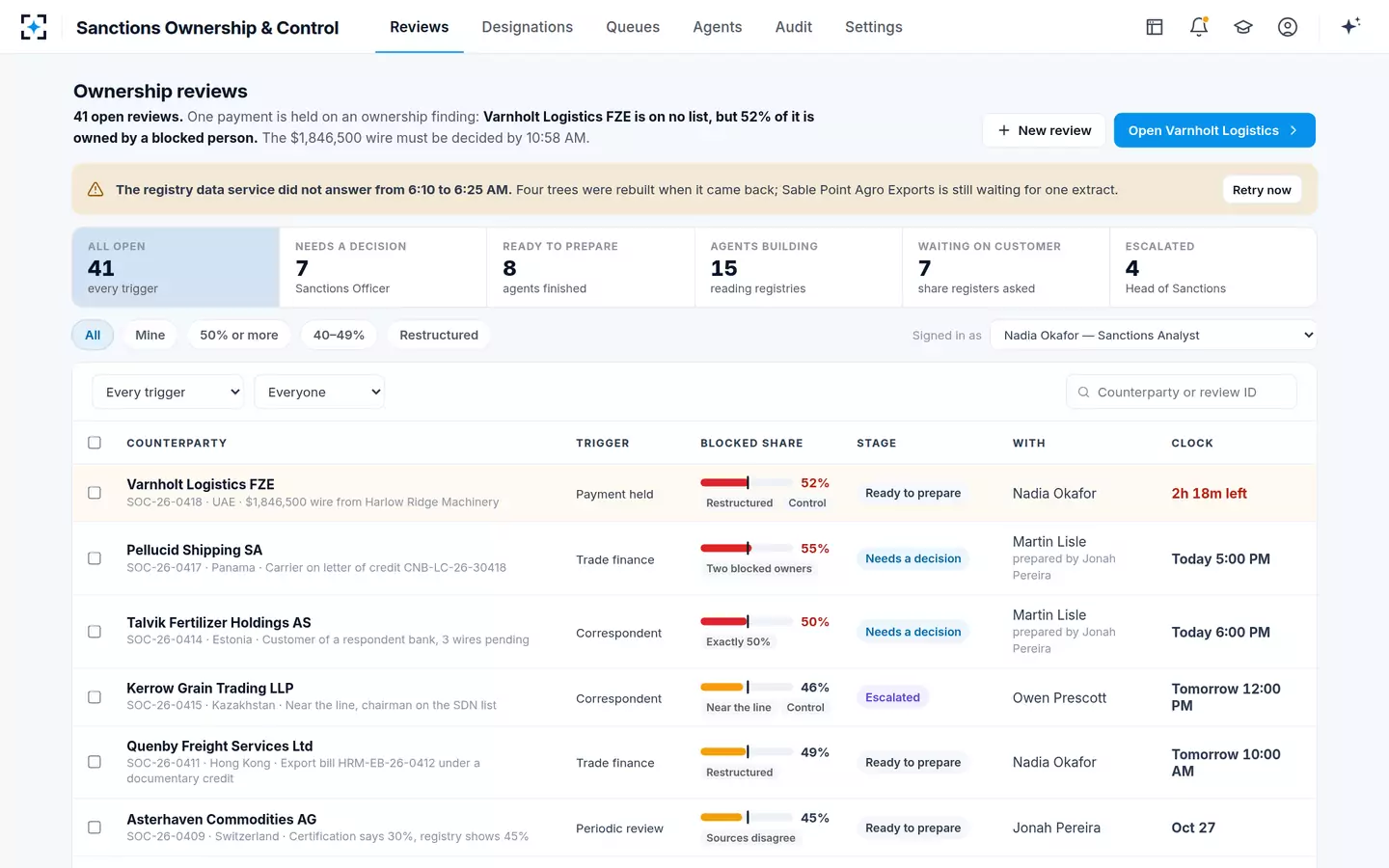Select the Quenby Freight Services Ltd checkbox
This screenshot has width=1389, height=868.
tap(95, 762)
